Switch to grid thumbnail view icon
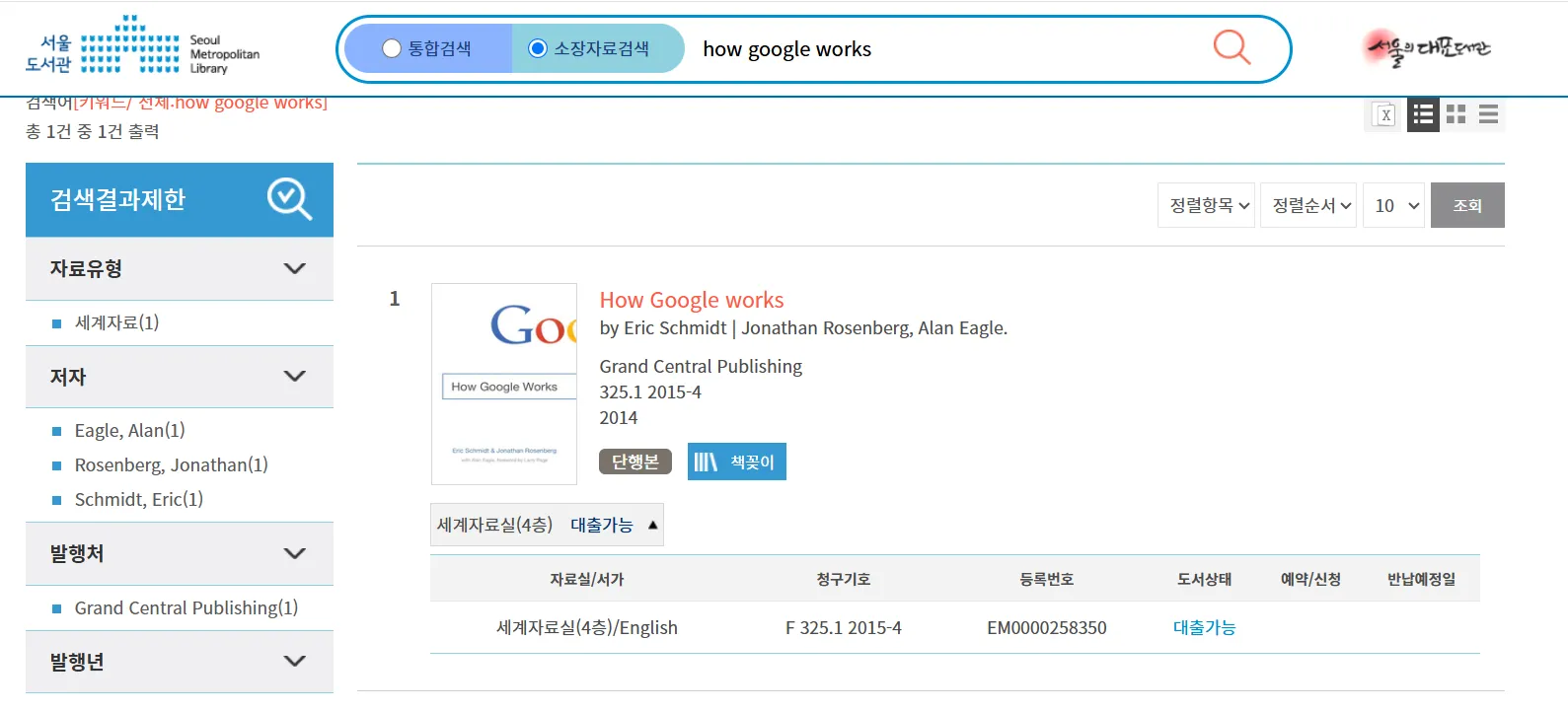This screenshot has width=1568, height=711. click(1456, 115)
